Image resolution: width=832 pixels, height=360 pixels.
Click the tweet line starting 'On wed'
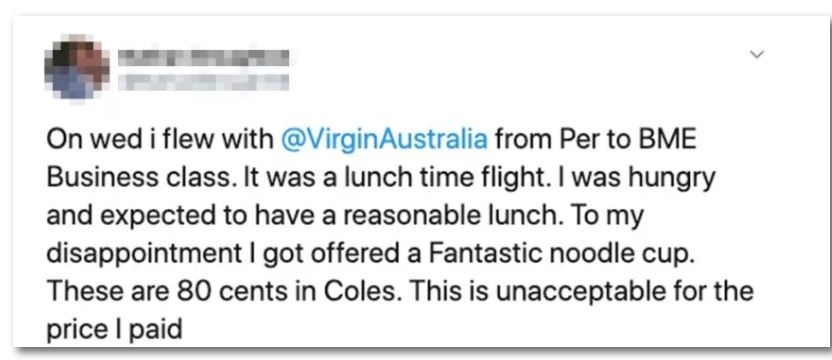point(371,141)
